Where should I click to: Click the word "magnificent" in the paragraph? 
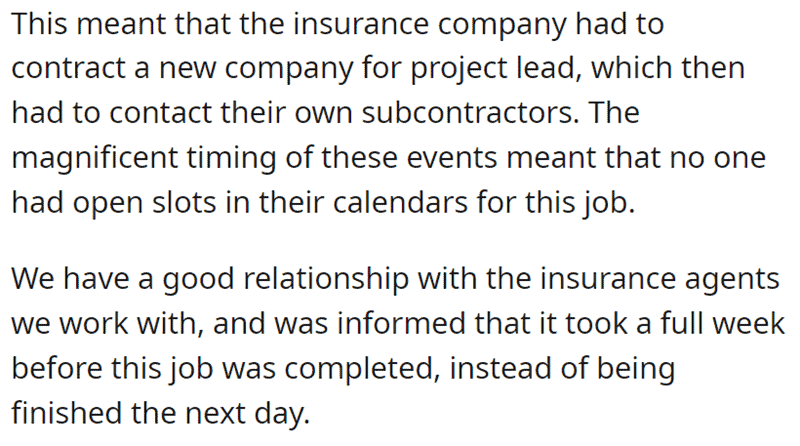tap(94, 158)
